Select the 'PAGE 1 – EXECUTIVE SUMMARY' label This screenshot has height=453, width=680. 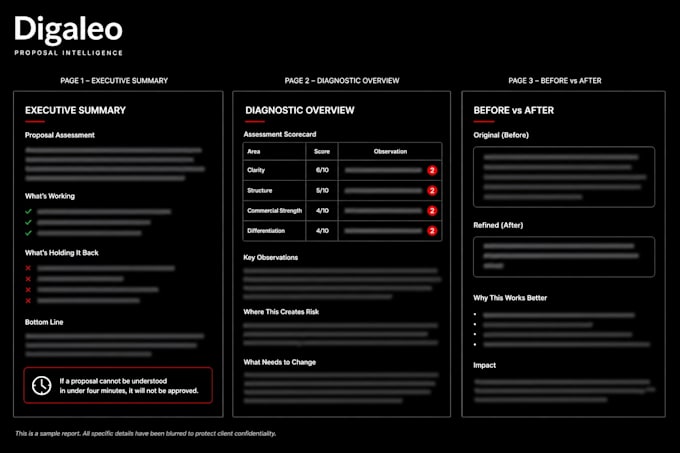coord(114,81)
